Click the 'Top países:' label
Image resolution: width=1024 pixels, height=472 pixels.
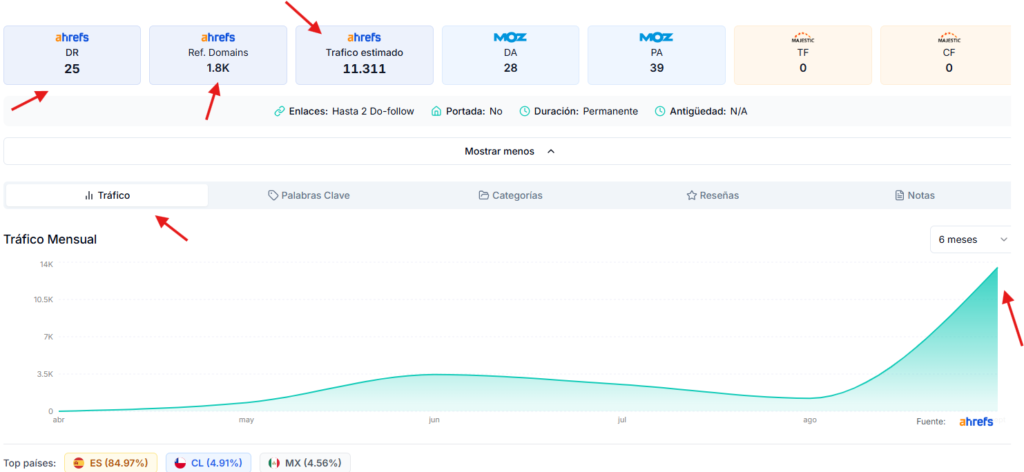(x=29, y=463)
